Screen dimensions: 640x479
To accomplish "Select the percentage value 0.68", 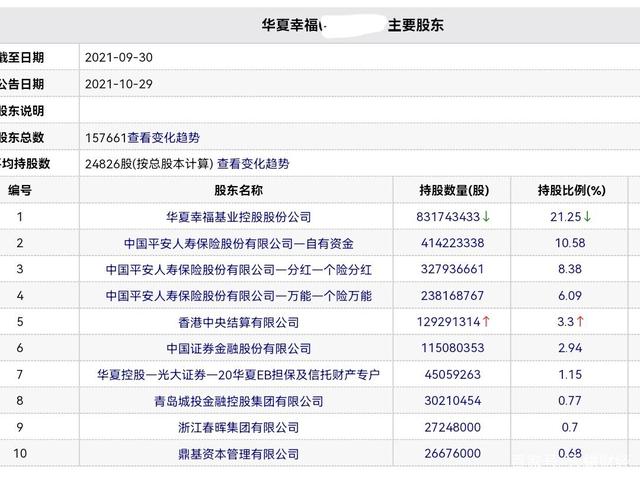I will coord(570,453).
